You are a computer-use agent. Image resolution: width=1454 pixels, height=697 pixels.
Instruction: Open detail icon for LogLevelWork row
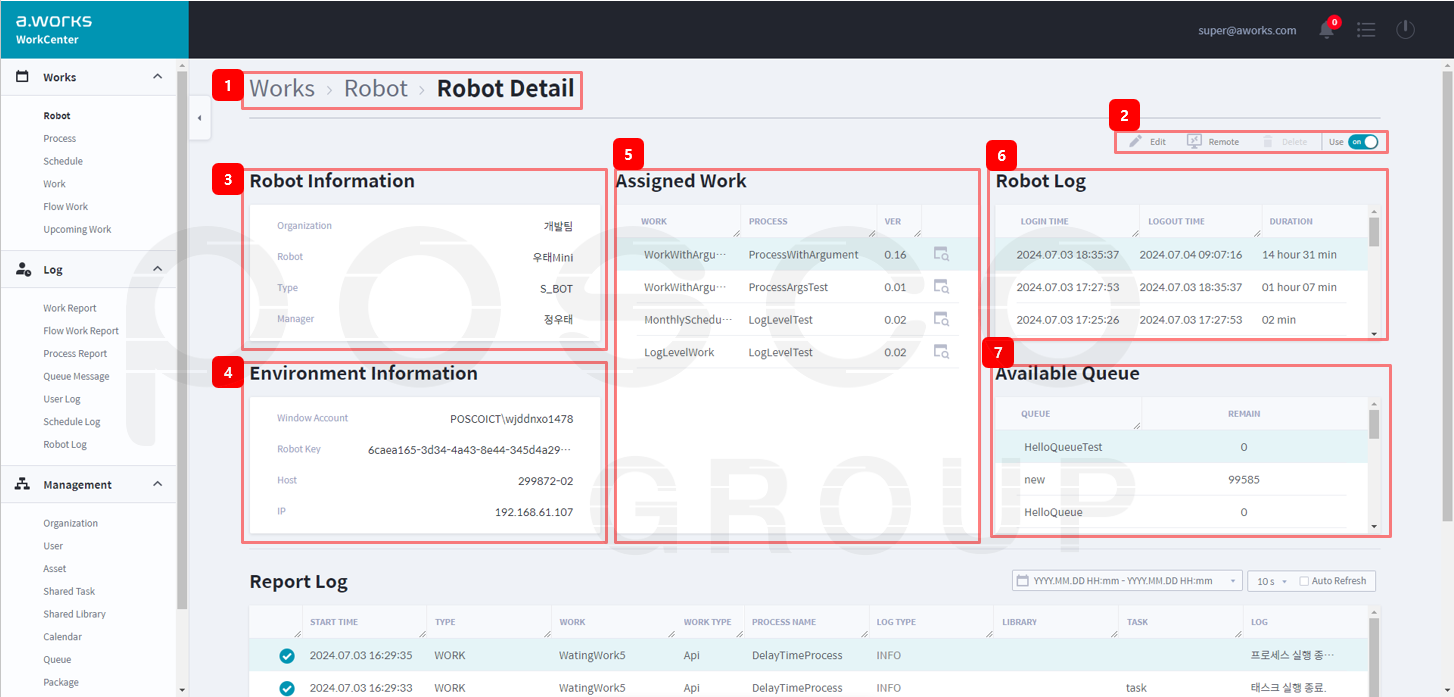tap(940, 352)
